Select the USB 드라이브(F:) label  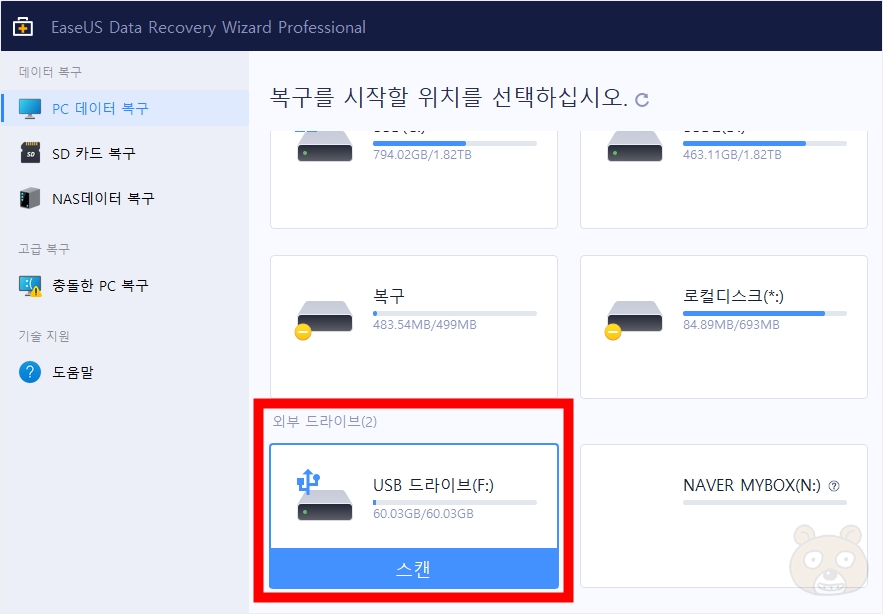433,485
